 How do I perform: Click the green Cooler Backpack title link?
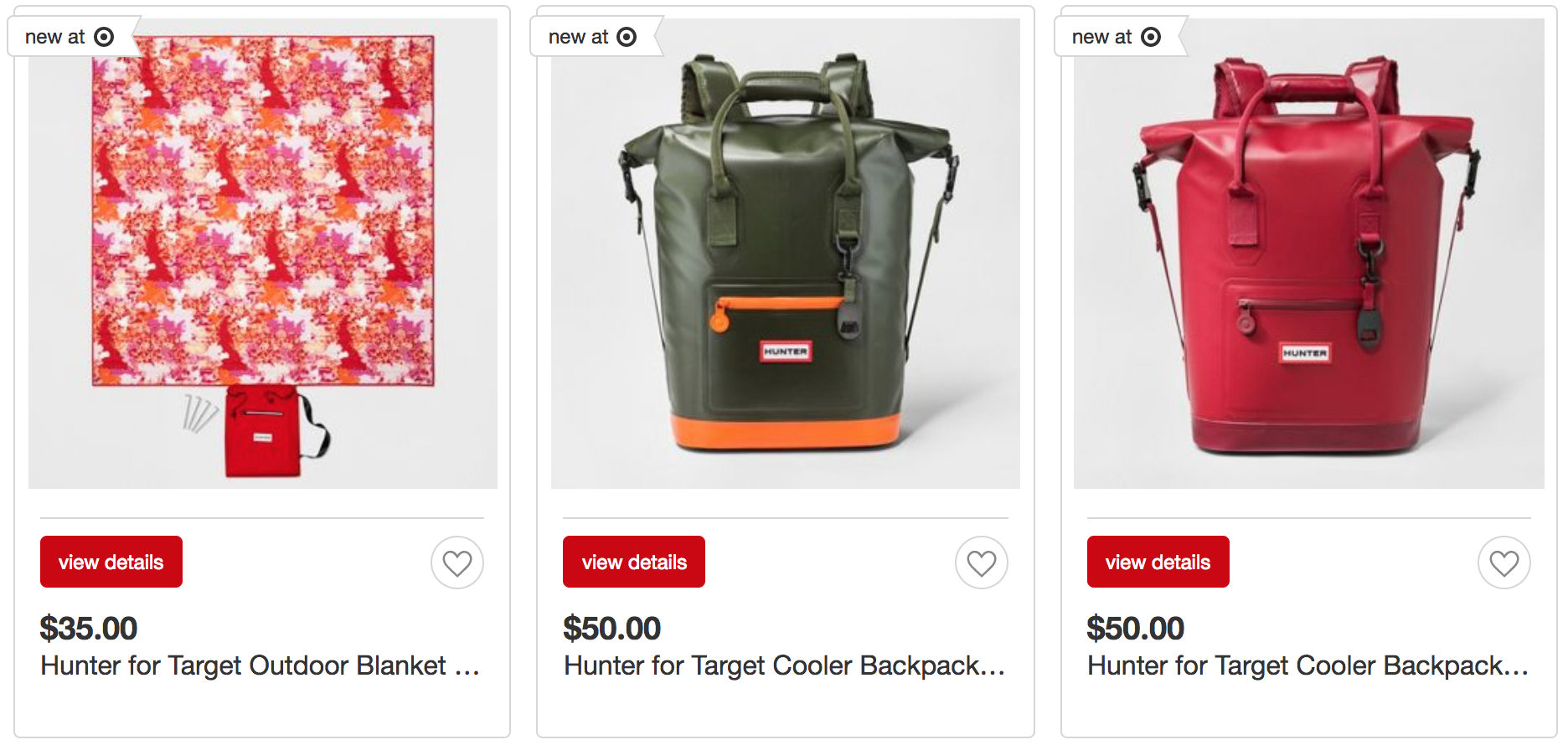pyautogui.click(x=784, y=665)
